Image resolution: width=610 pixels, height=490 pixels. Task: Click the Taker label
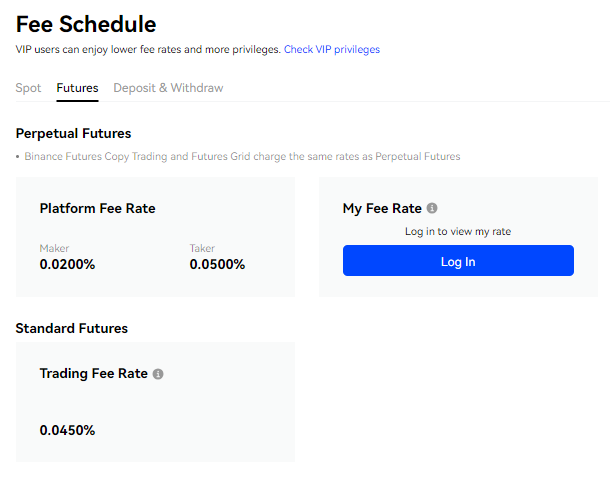click(x=203, y=248)
